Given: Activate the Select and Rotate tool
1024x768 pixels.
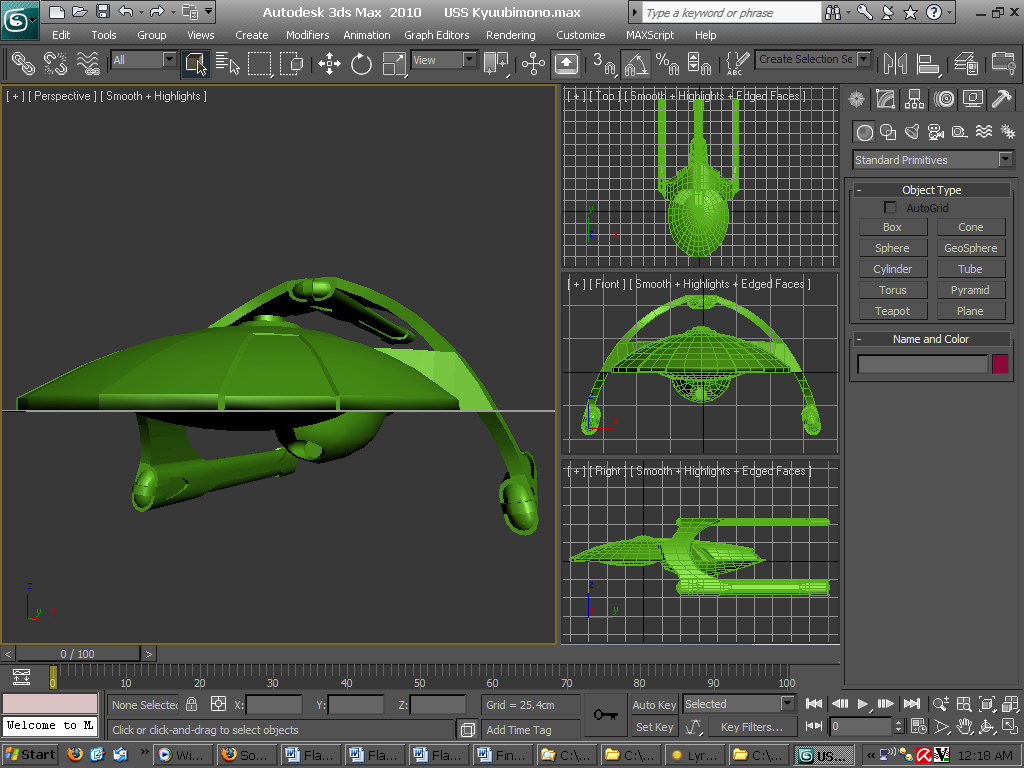Looking at the screenshot, I should coord(361,63).
